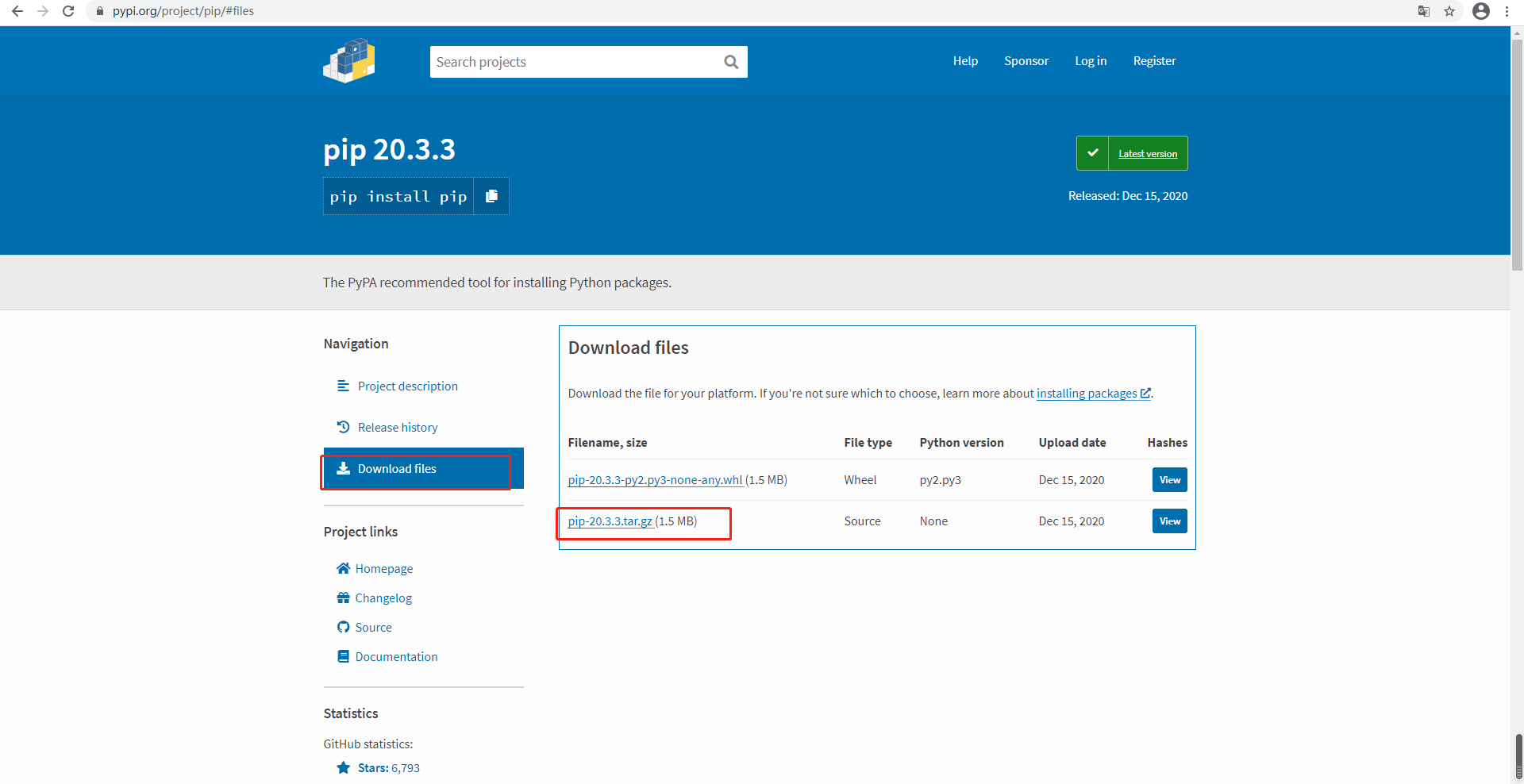
Task: Go to Log in
Action: click(x=1091, y=61)
